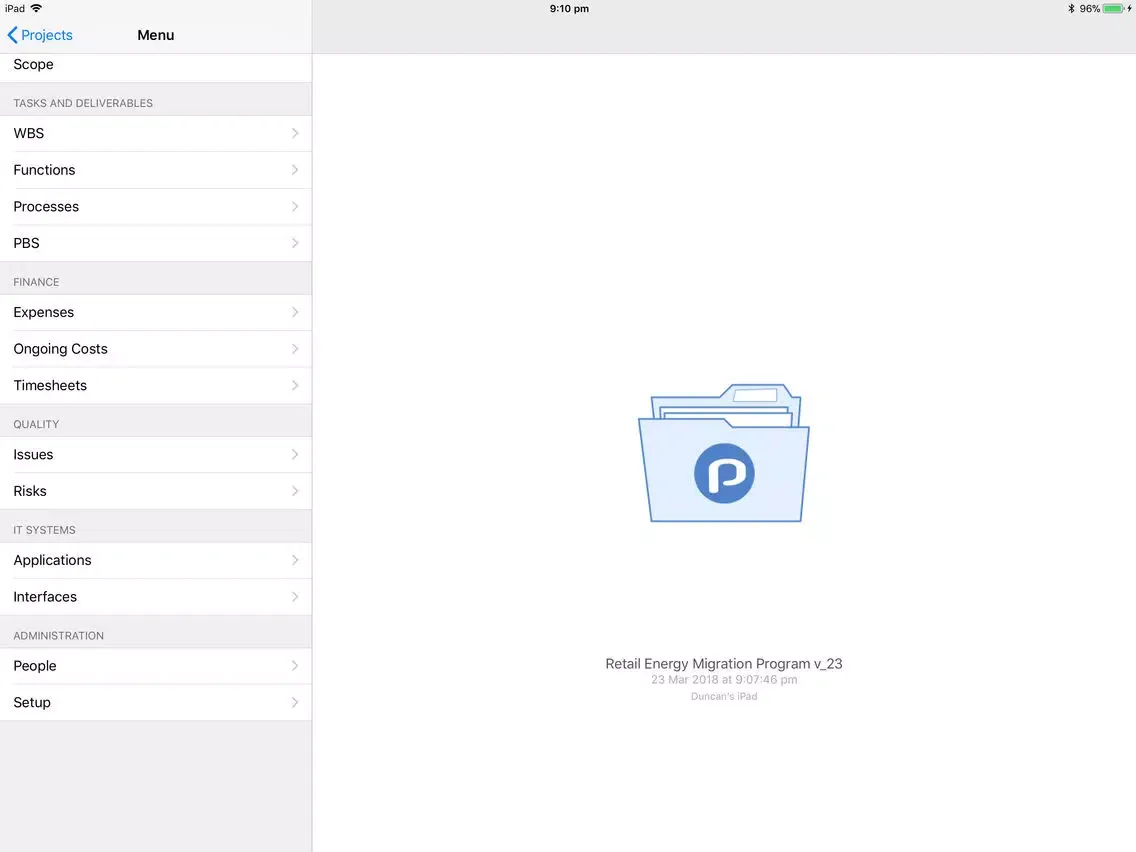1136x852 pixels.
Task: Click the chevron on Interfaces row
Action: pos(295,596)
